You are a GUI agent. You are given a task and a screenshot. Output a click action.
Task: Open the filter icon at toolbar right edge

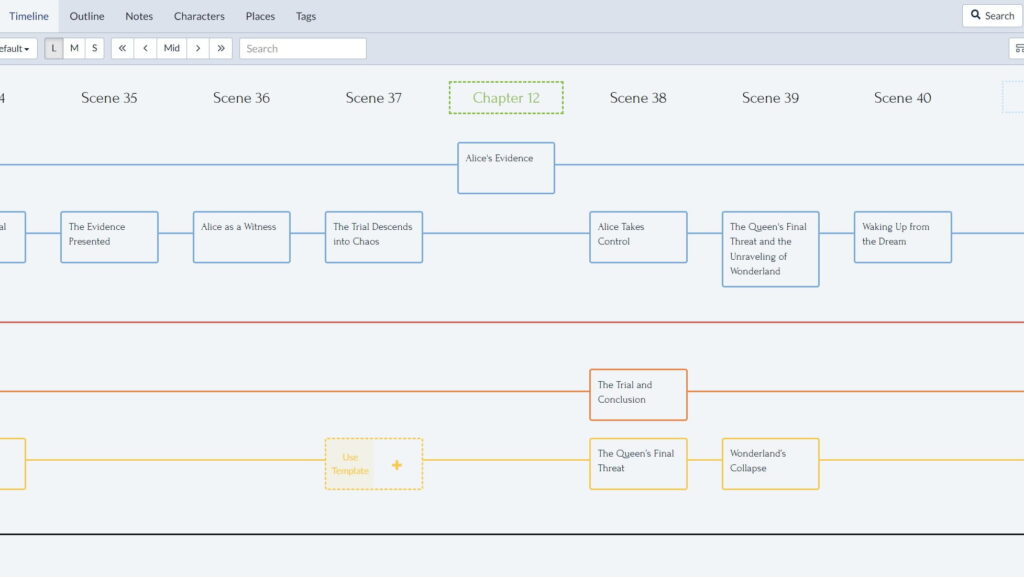pyautogui.click(x=1017, y=48)
